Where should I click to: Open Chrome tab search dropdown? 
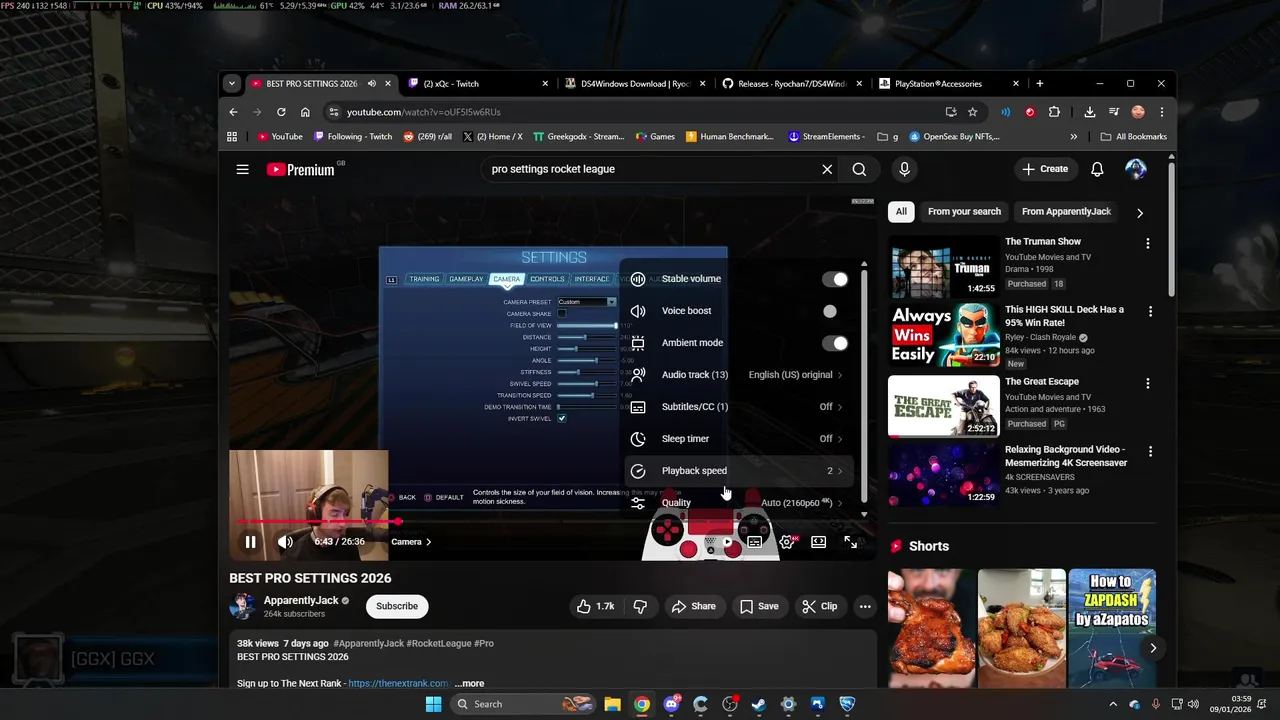coord(231,84)
